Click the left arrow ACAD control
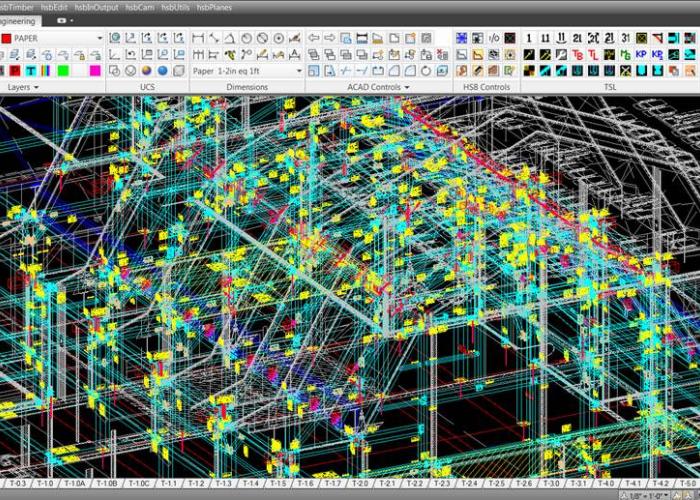Screen dimensions: 700x500 314,38
